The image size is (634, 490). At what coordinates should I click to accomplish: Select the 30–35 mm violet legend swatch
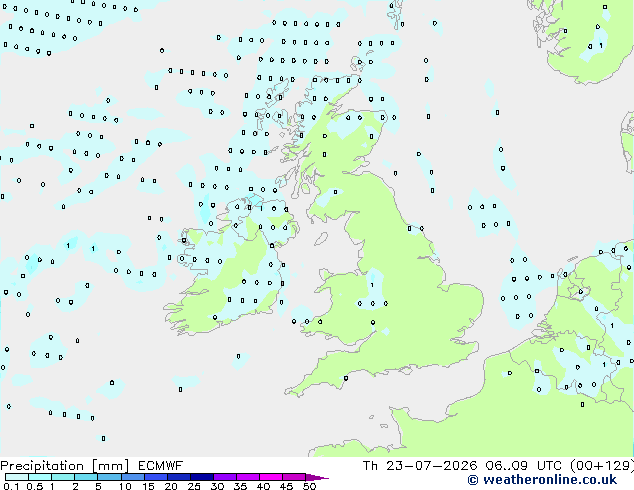(x=225, y=477)
